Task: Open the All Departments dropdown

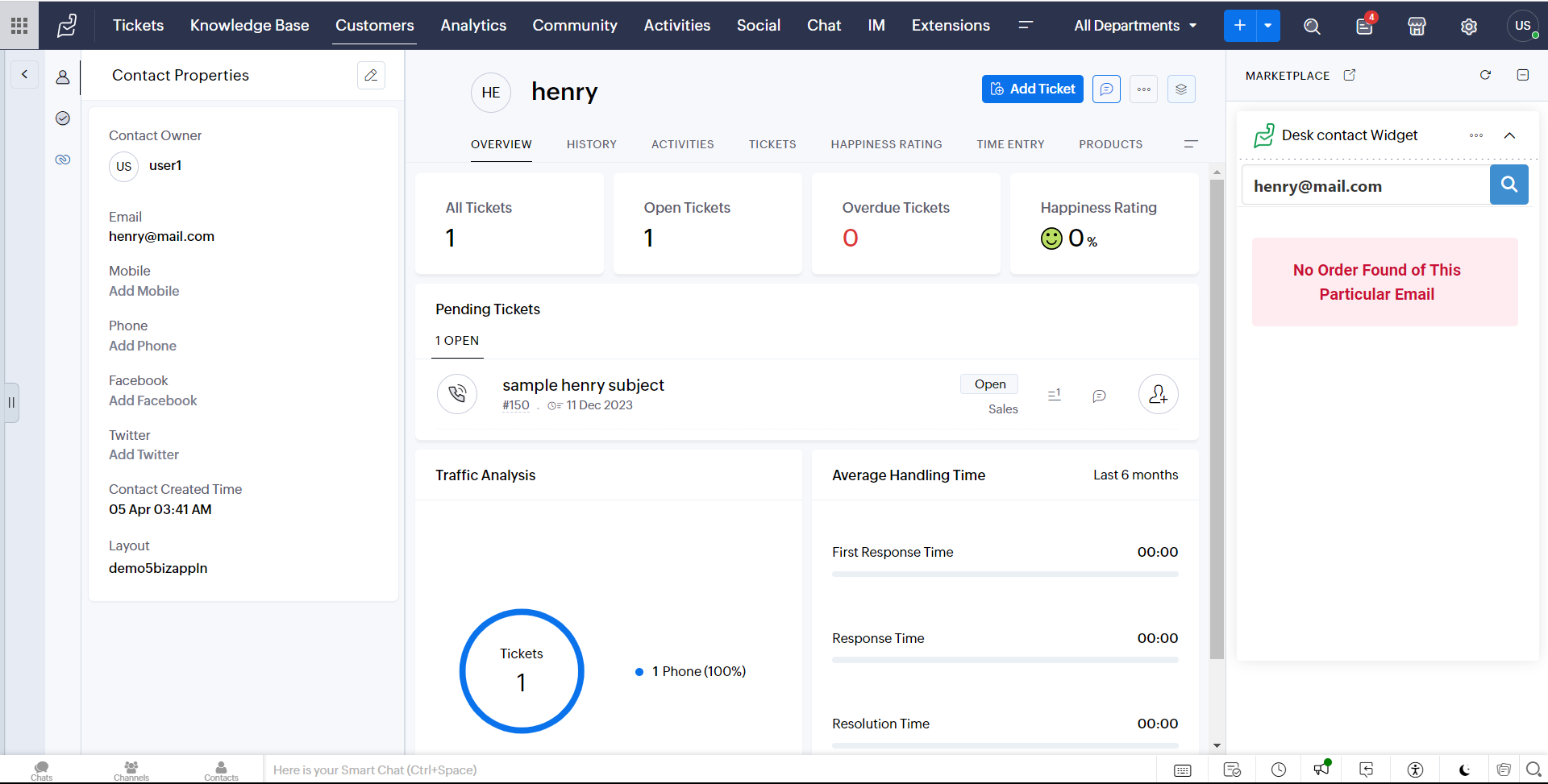Action: [x=1134, y=26]
